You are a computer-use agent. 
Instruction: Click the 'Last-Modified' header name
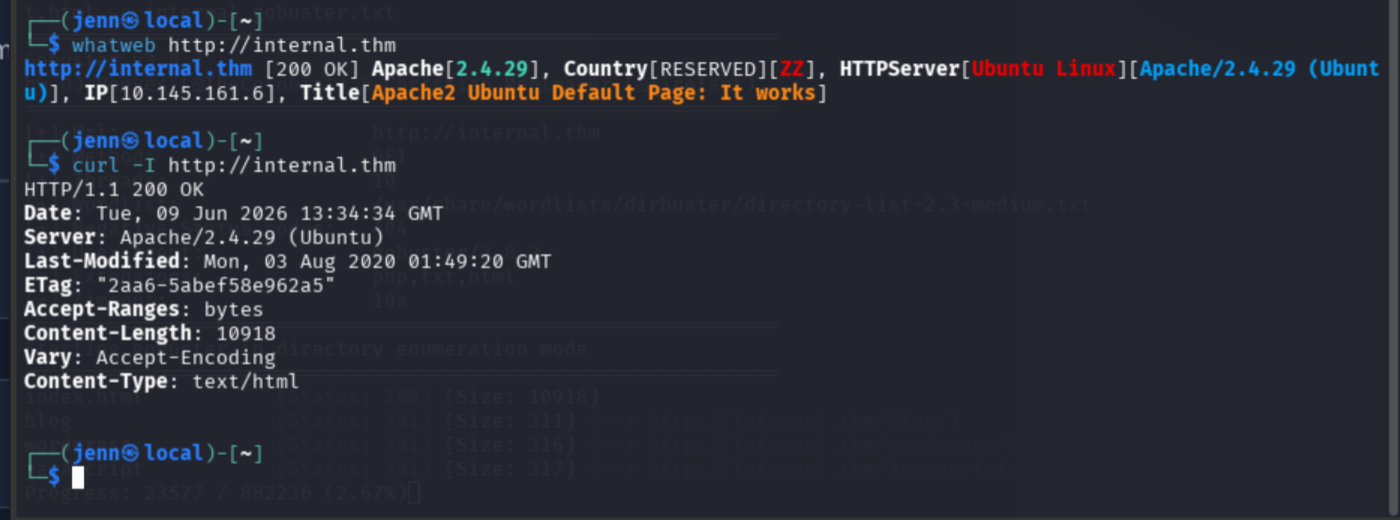point(102,261)
